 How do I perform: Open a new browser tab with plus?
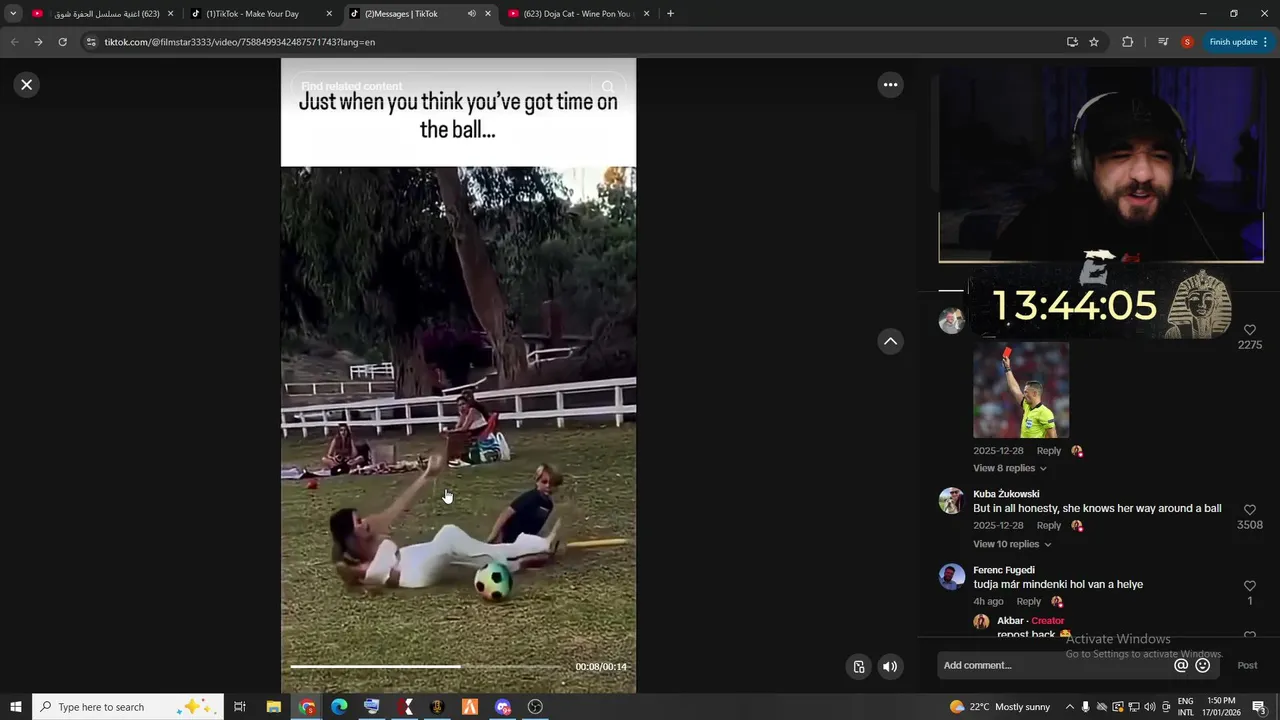click(x=670, y=14)
